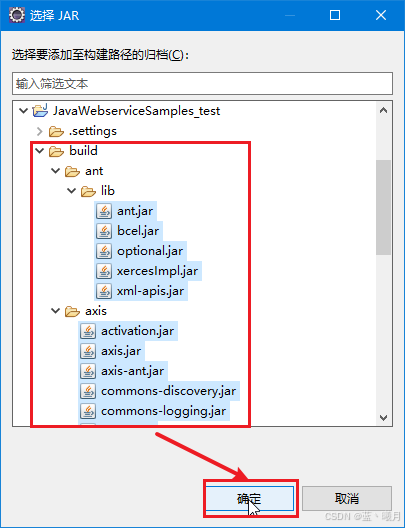Click the jar icon beside activation.jar
Screen dimensions: 405x528
[88, 331]
